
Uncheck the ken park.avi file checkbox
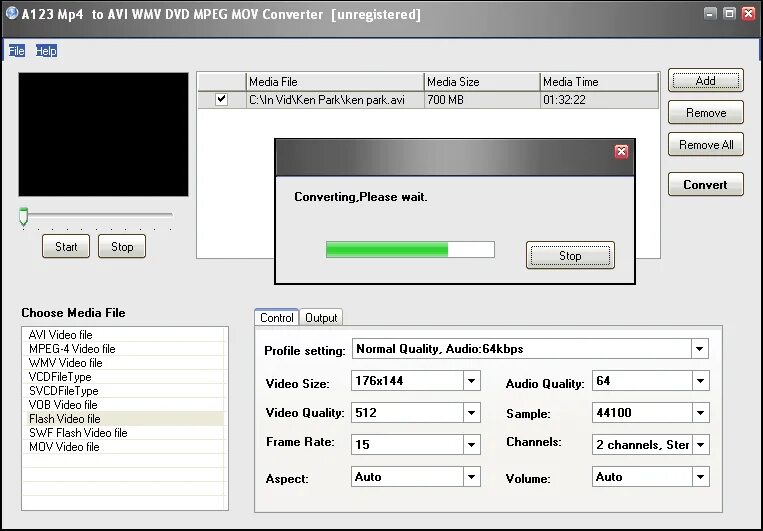point(221,99)
